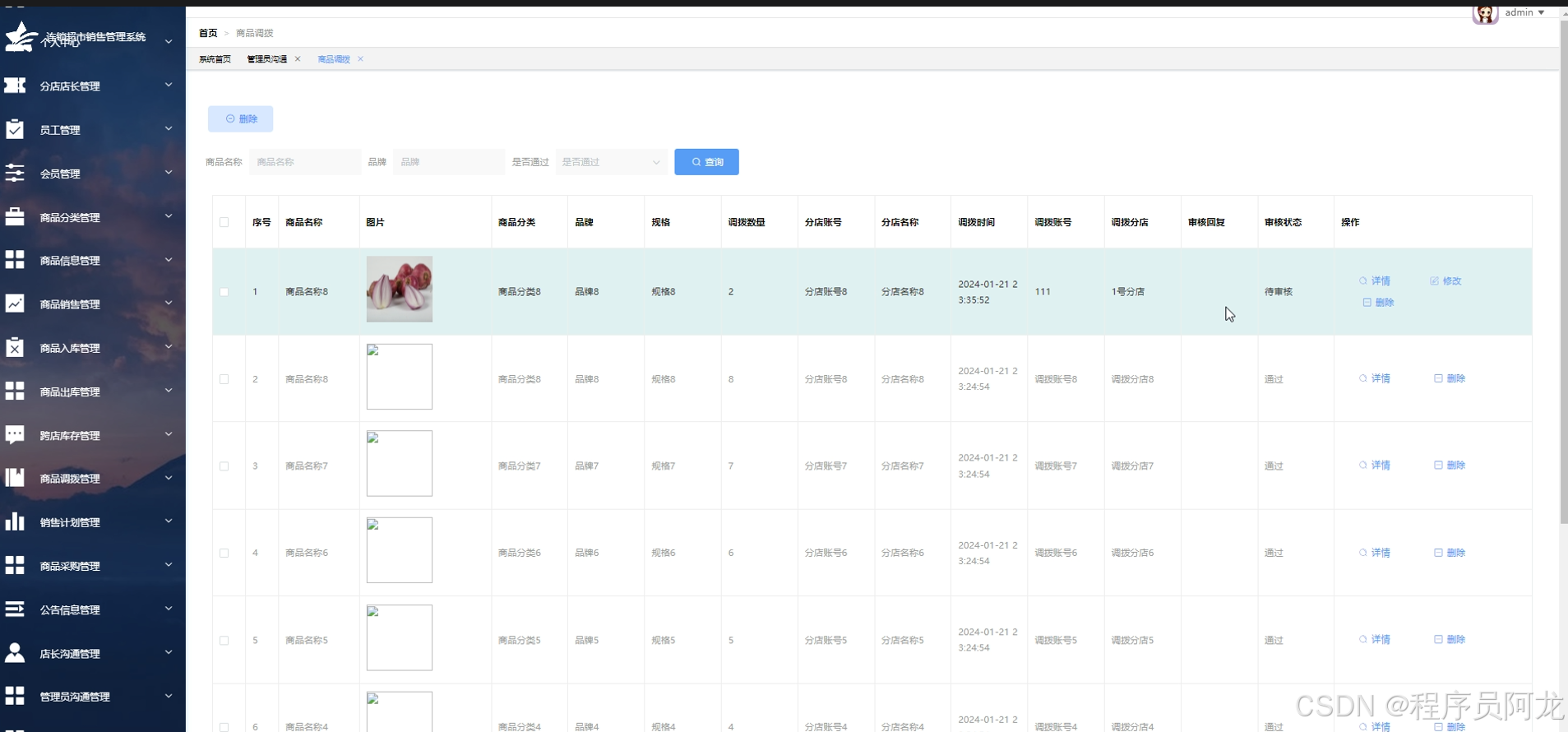Check the row 4 checkbox

224,553
